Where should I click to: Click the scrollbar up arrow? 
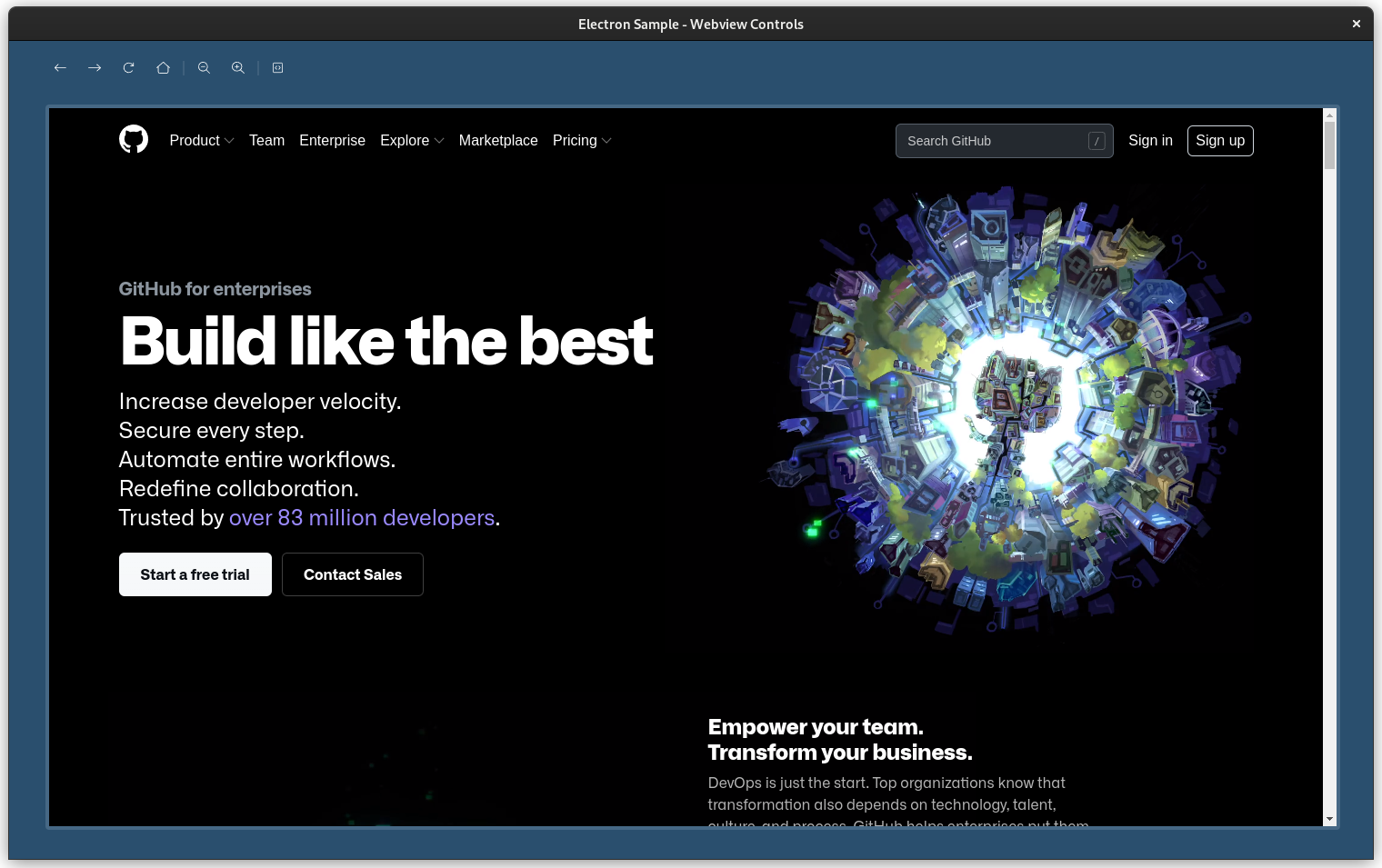pyautogui.click(x=1329, y=115)
